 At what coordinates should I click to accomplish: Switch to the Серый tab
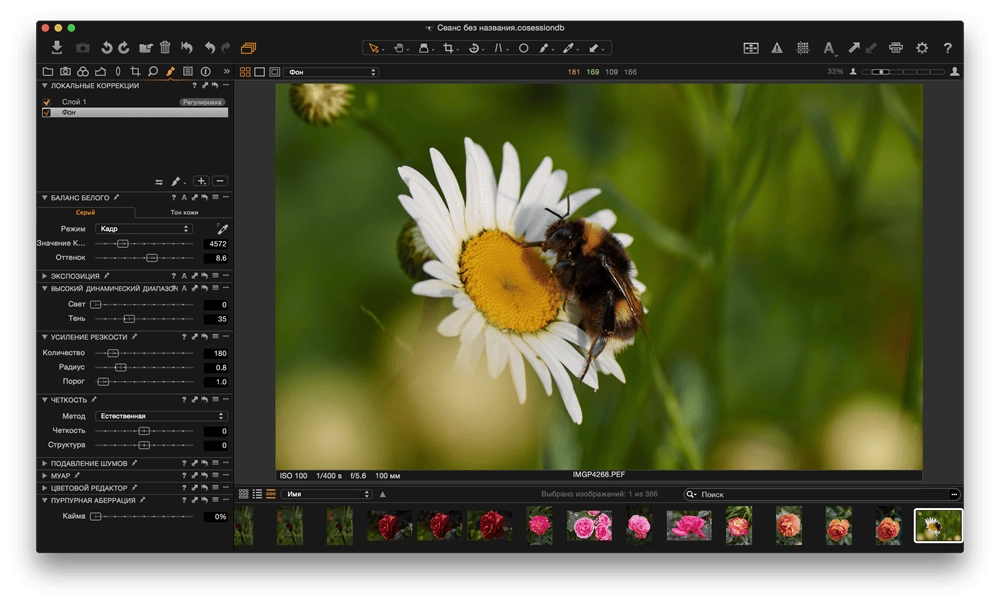(x=85, y=212)
